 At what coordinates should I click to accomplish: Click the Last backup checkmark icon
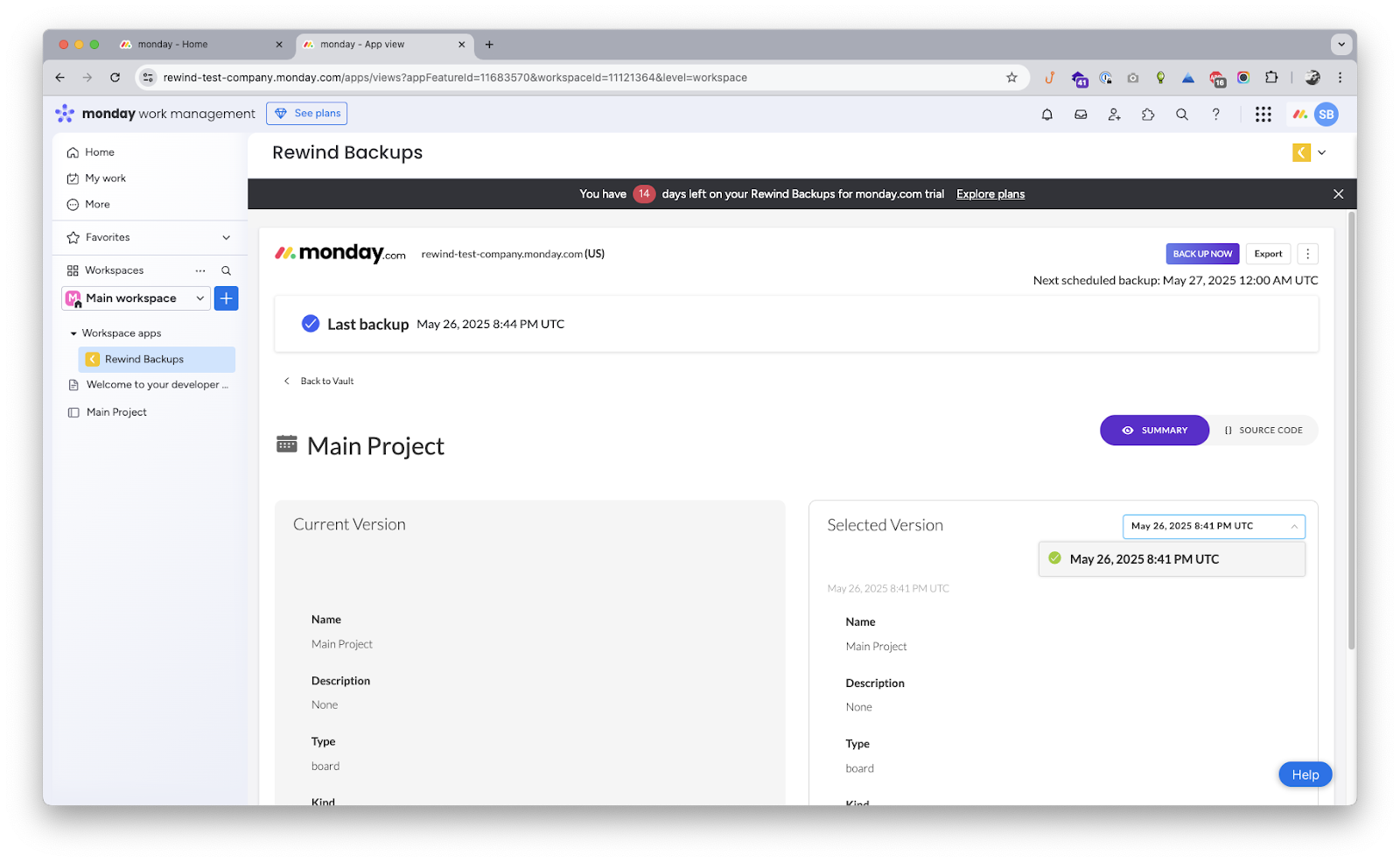pos(311,324)
